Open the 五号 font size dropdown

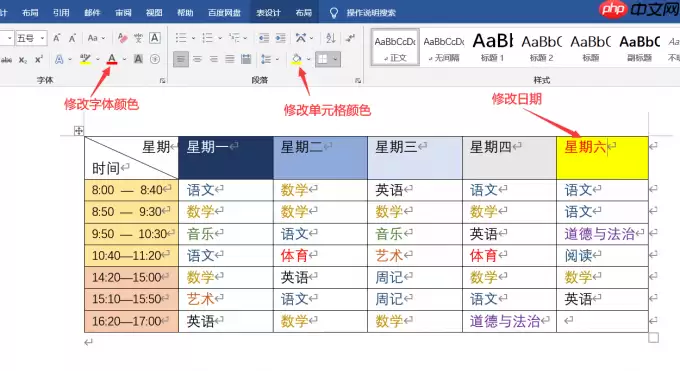42,38
